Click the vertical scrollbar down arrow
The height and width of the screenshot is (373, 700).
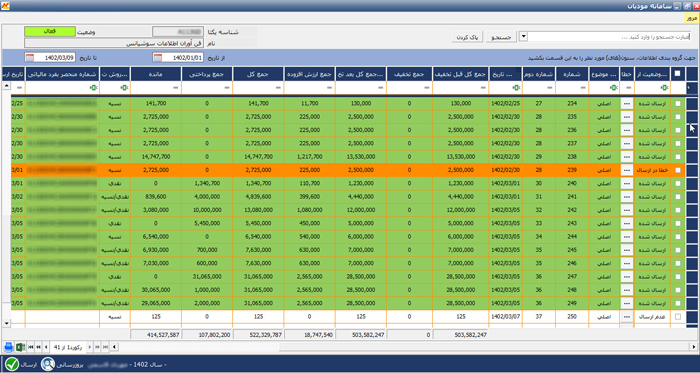point(6,323)
